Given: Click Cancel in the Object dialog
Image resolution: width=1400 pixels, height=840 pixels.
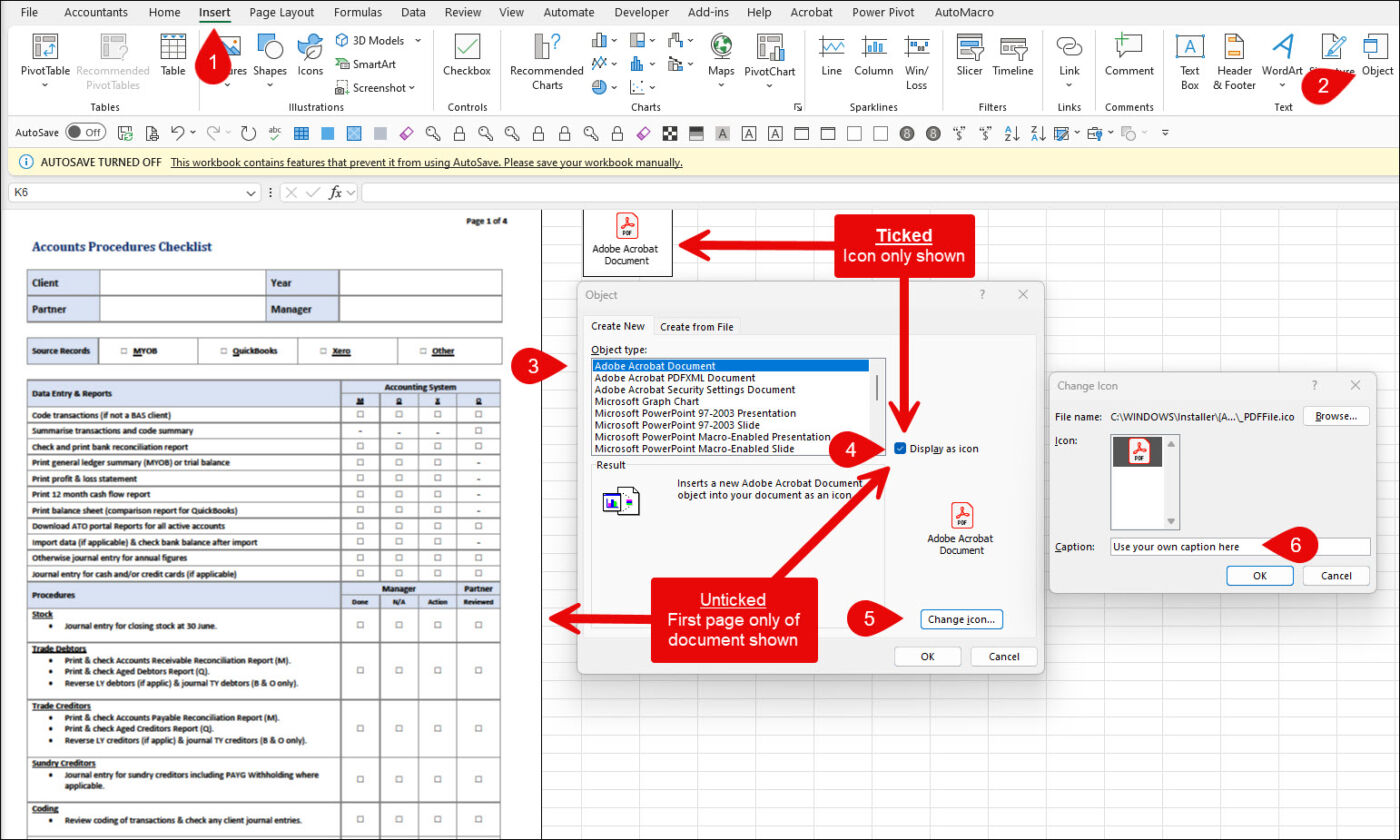Looking at the screenshot, I should coord(1003,657).
